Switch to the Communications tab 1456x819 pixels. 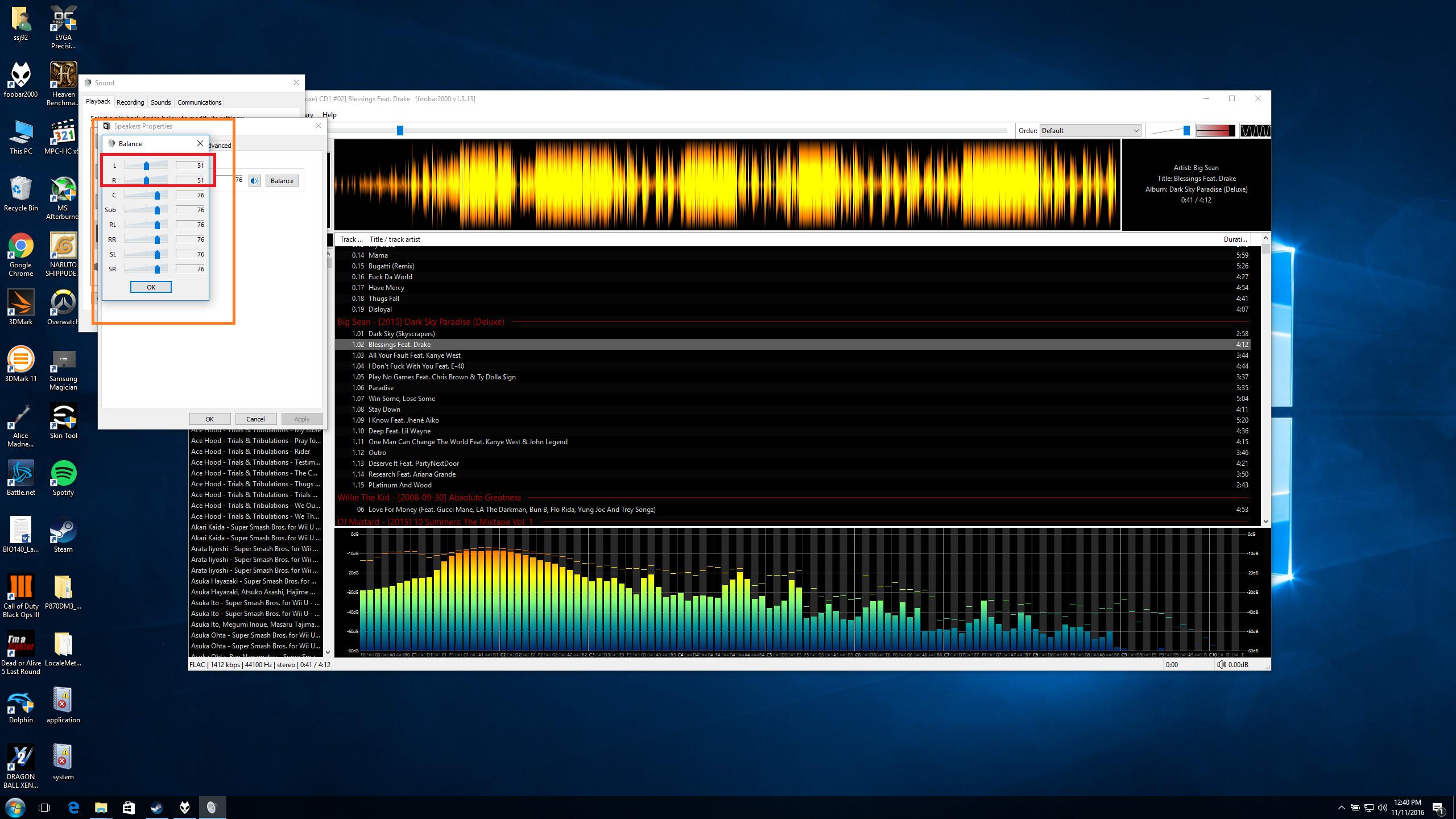tap(199, 102)
